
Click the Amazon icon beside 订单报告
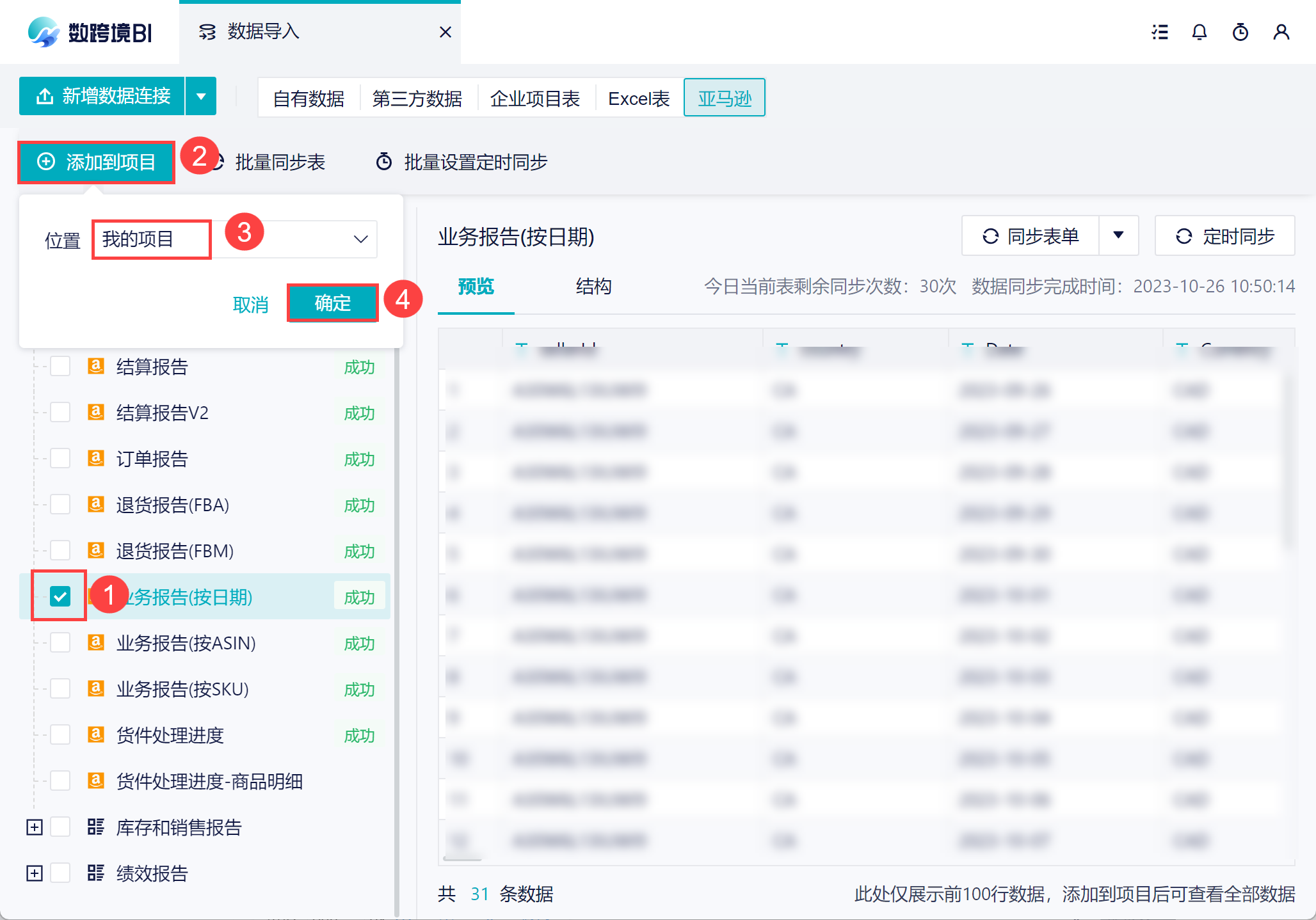96,458
